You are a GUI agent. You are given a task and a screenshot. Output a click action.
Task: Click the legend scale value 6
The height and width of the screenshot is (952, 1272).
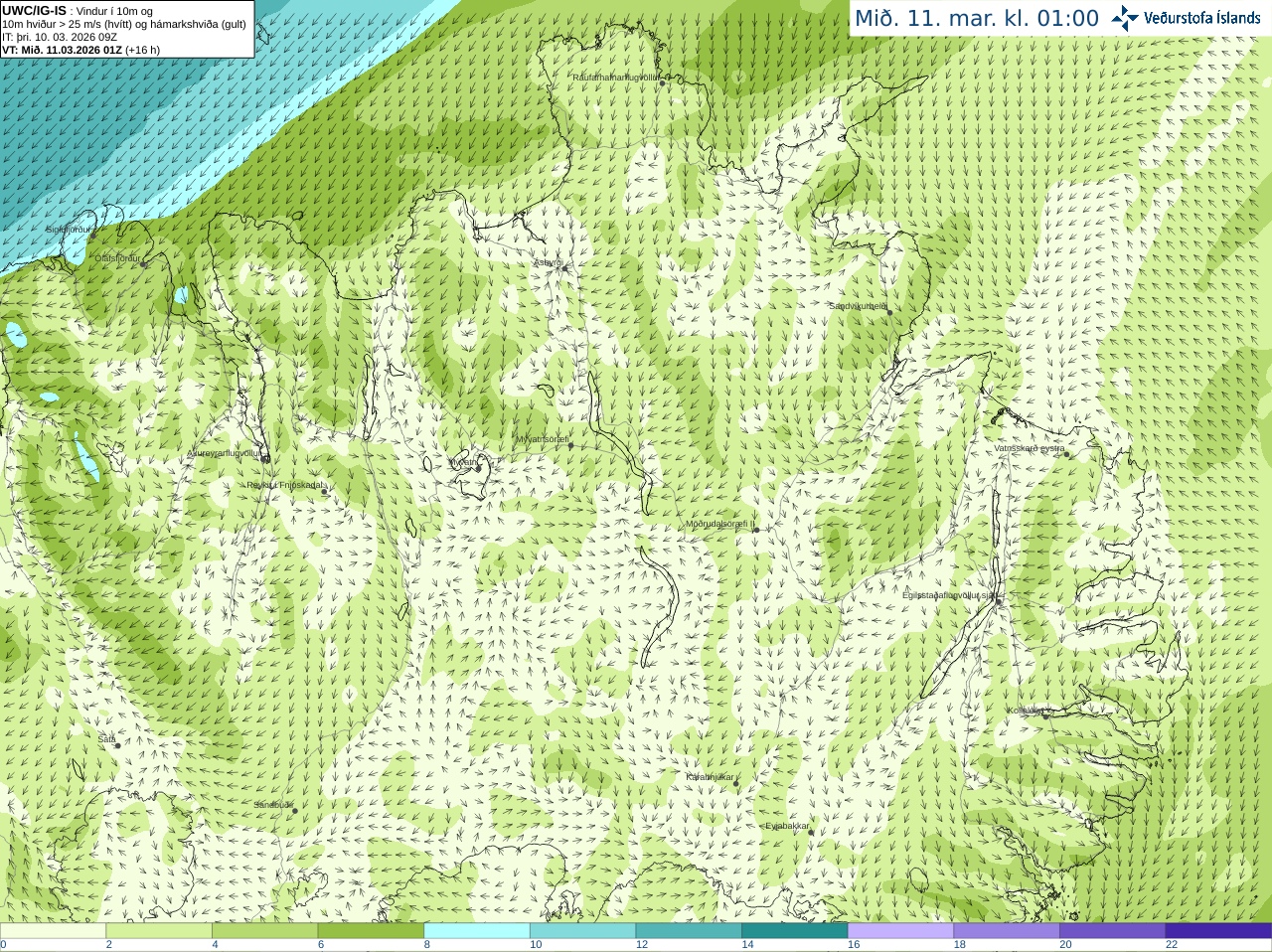[x=321, y=945]
